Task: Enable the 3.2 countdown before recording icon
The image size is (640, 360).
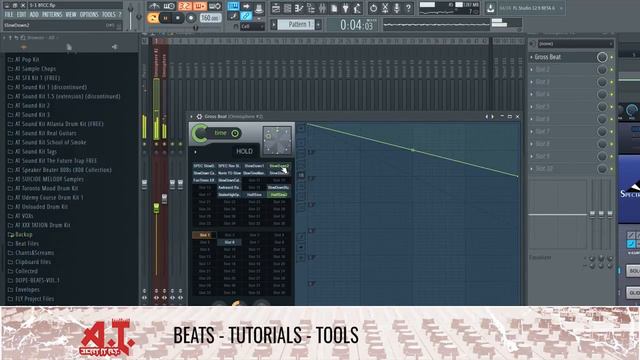Action: (184, 6)
